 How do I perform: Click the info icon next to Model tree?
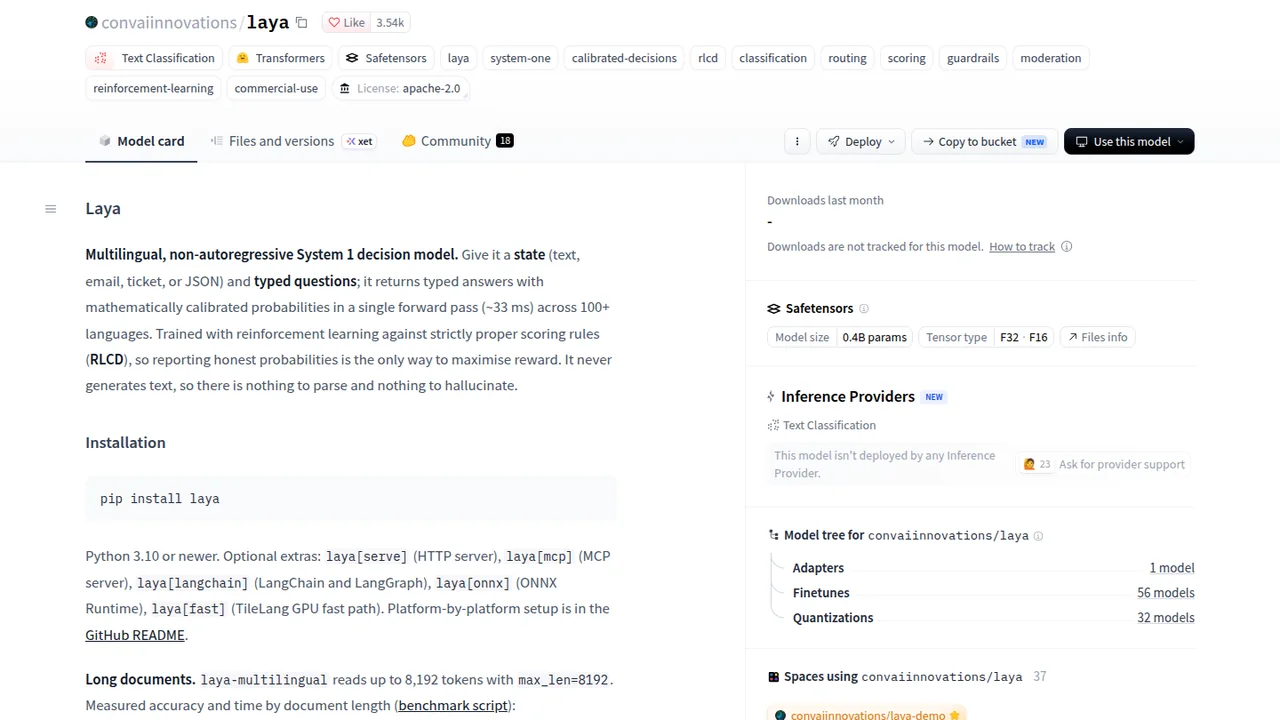[x=1038, y=536]
